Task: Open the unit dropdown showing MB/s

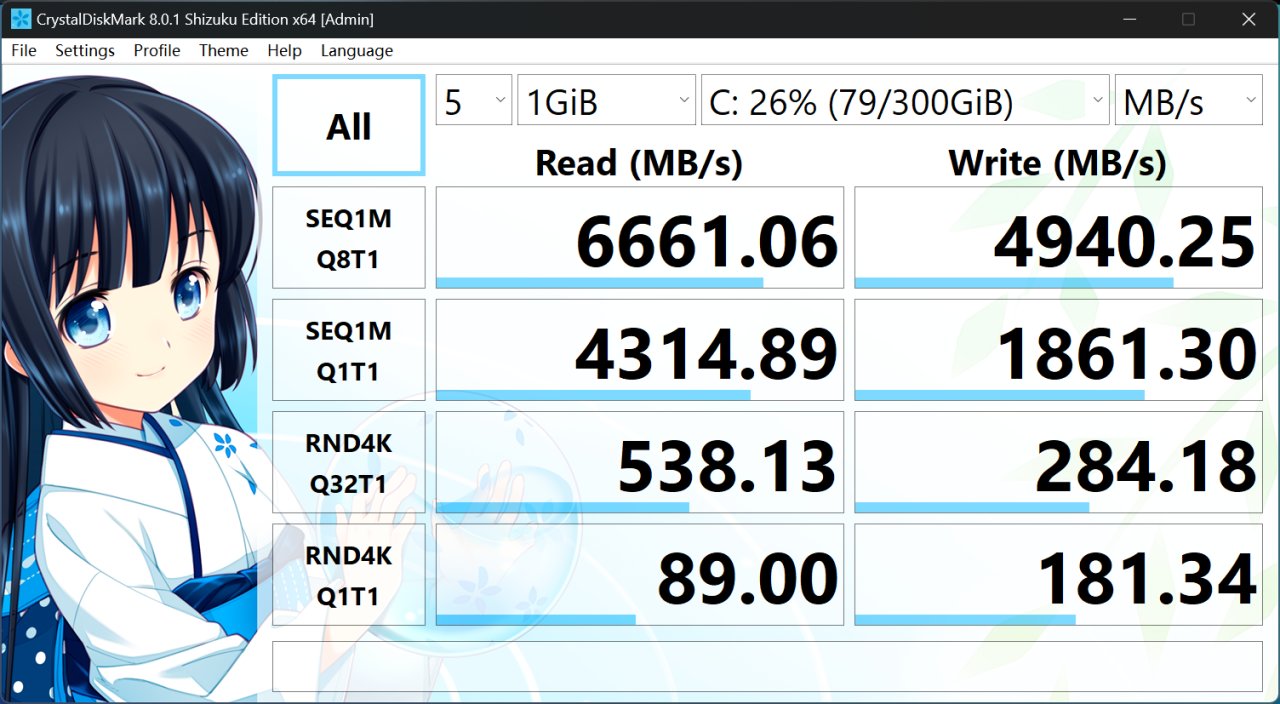Action: (x=1189, y=101)
